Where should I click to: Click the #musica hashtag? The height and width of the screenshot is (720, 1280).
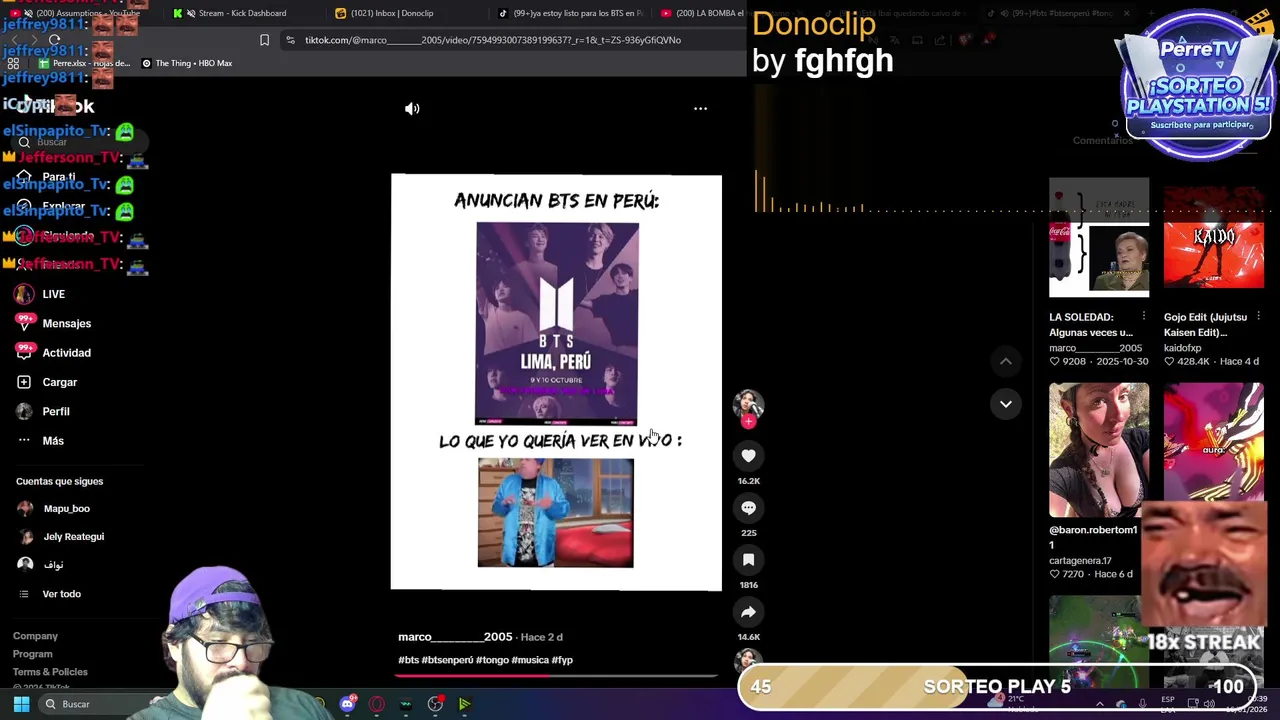click(x=530, y=660)
